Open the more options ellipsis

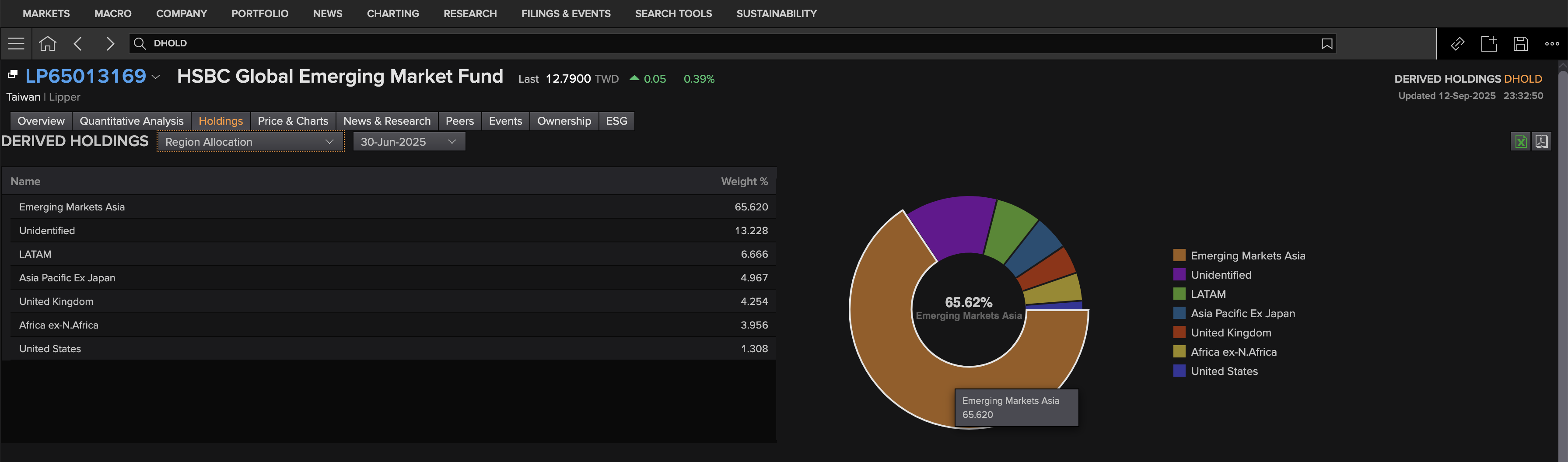click(1552, 44)
